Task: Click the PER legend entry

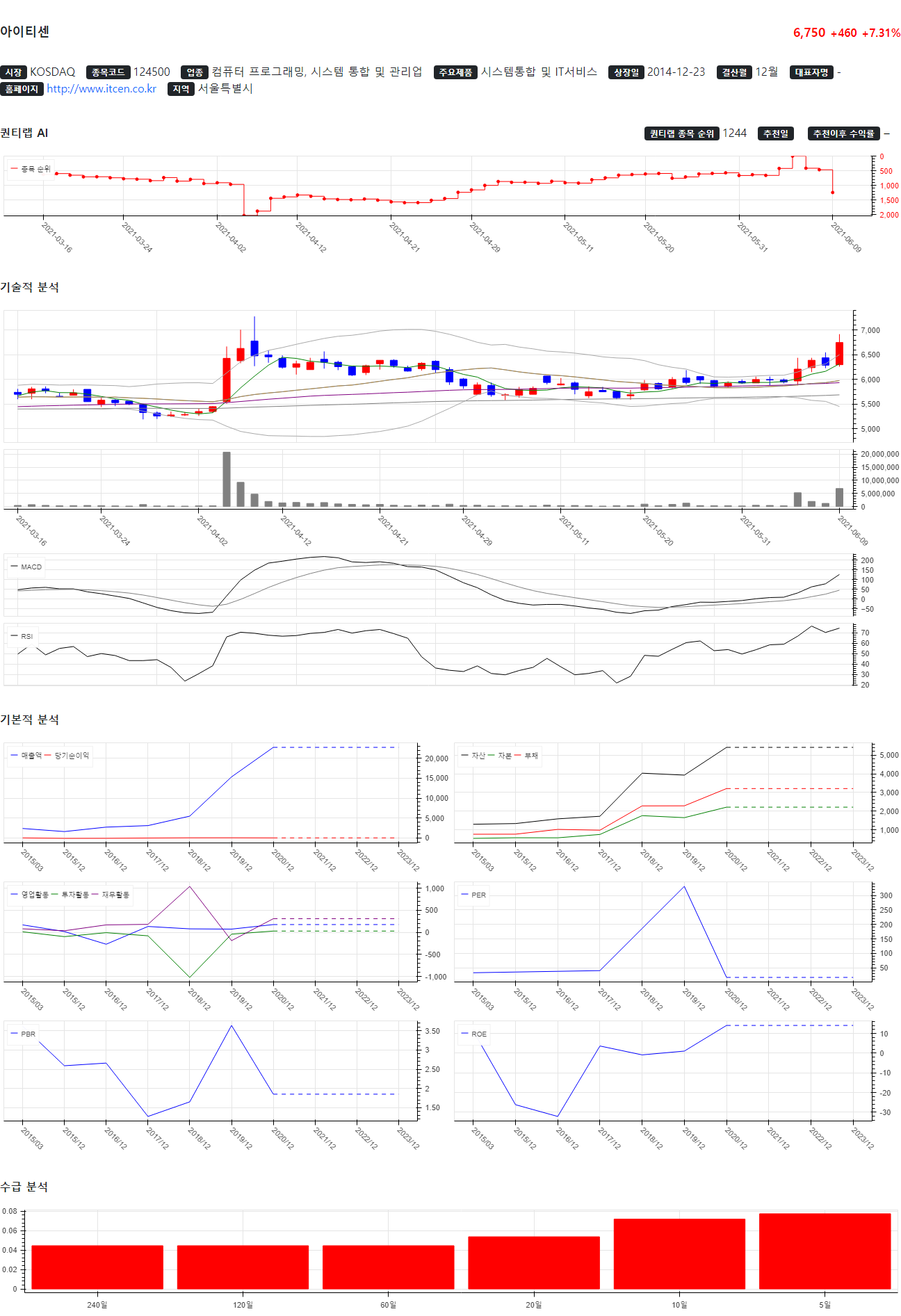Action: point(473,895)
